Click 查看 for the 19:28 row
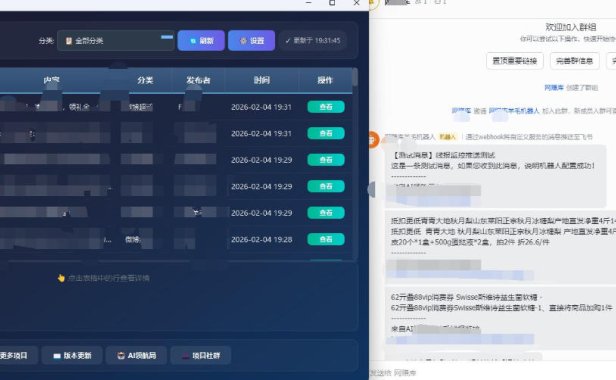 point(326,239)
